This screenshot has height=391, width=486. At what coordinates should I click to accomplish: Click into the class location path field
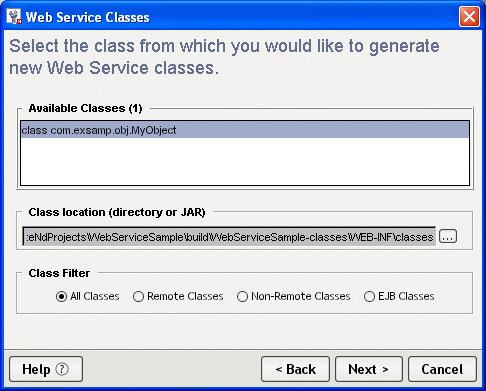[229, 237]
